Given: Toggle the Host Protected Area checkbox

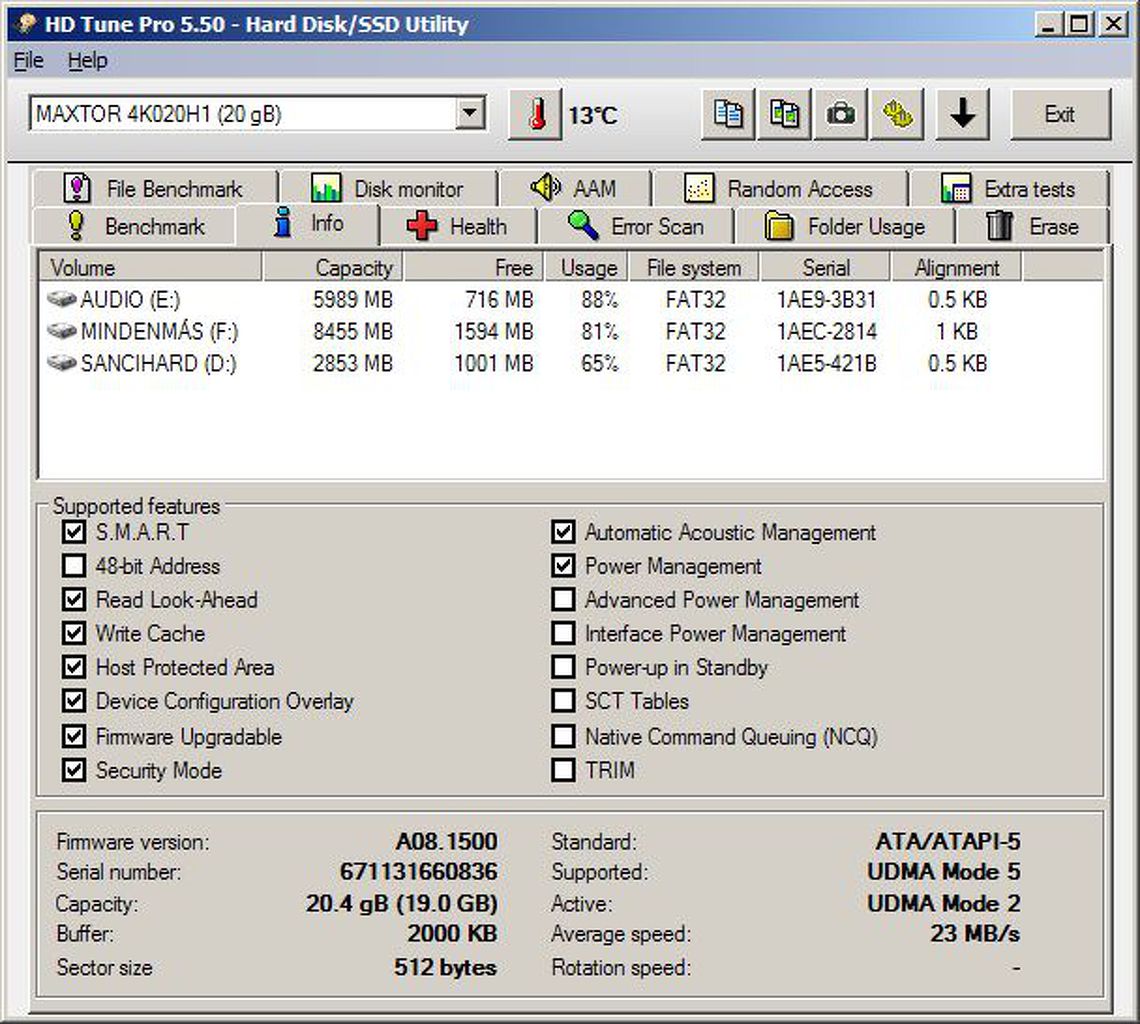Looking at the screenshot, I should (73, 667).
